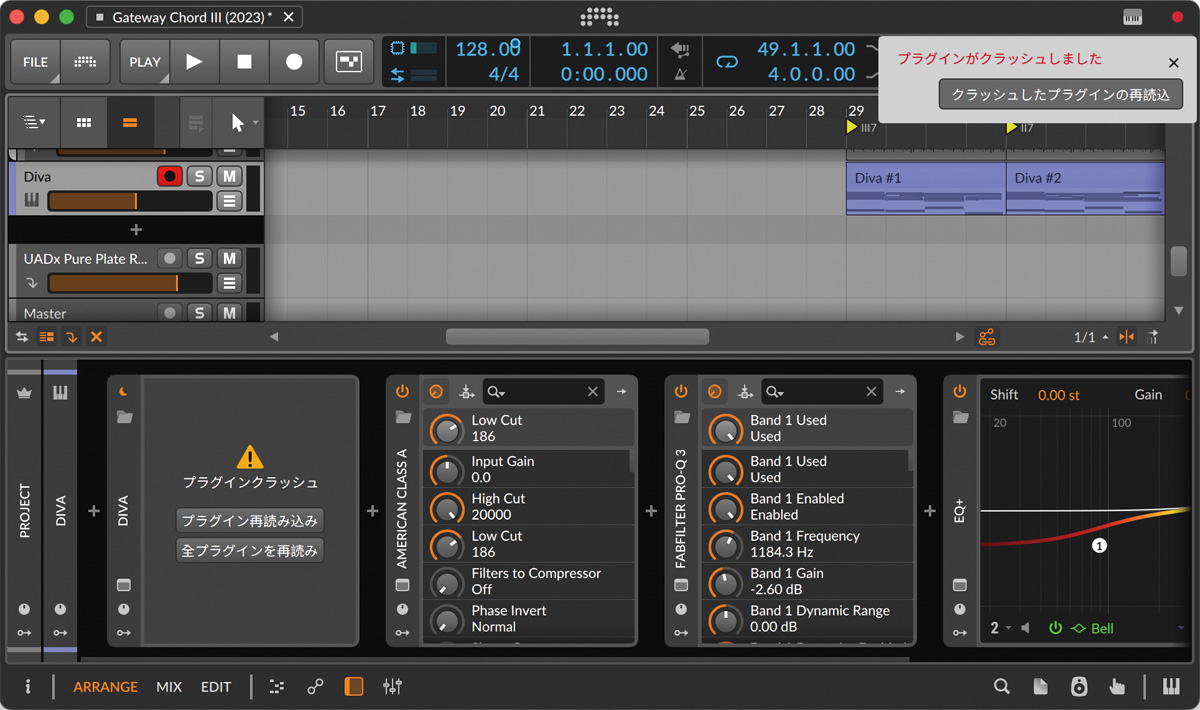Screen dimensions: 1200x710
Task: Click the horizontal arranger scrollbar
Action: [x=577, y=337]
